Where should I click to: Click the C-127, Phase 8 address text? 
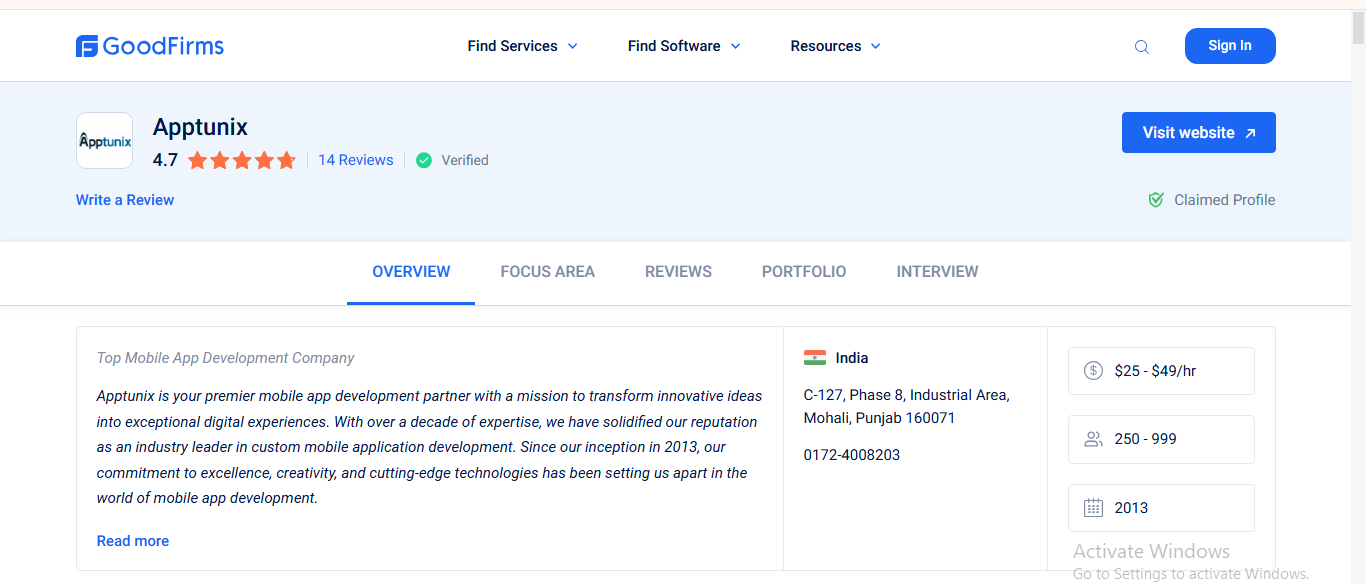pos(907,406)
